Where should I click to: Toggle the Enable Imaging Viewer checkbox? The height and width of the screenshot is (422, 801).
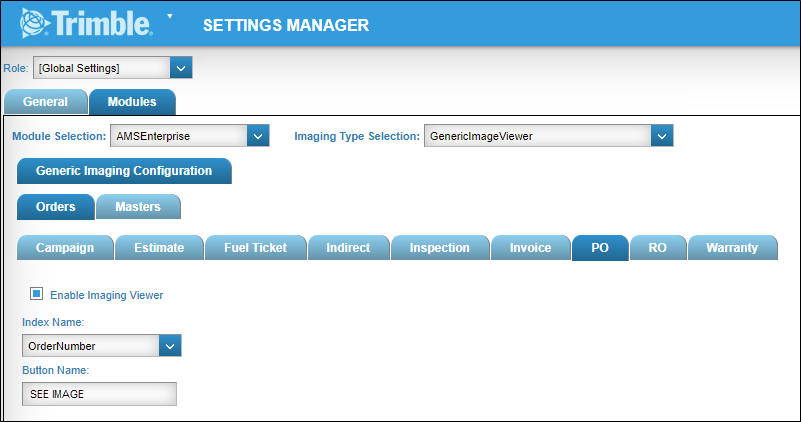click(x=37, y=295)
